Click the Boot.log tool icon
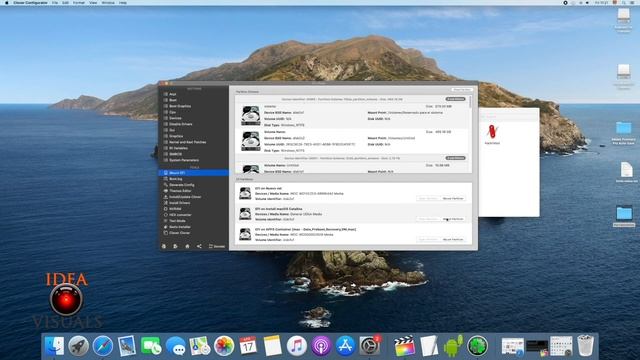 [166, 179]
